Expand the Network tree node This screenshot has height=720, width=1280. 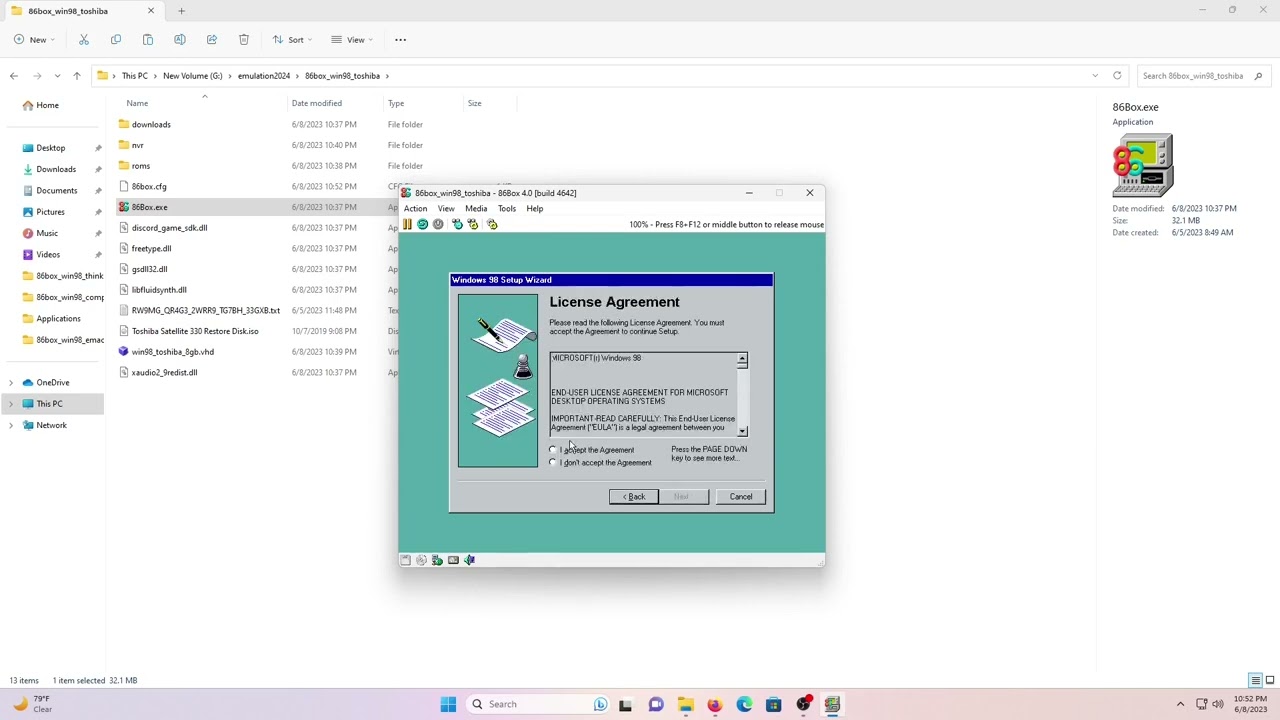[11, 425]
